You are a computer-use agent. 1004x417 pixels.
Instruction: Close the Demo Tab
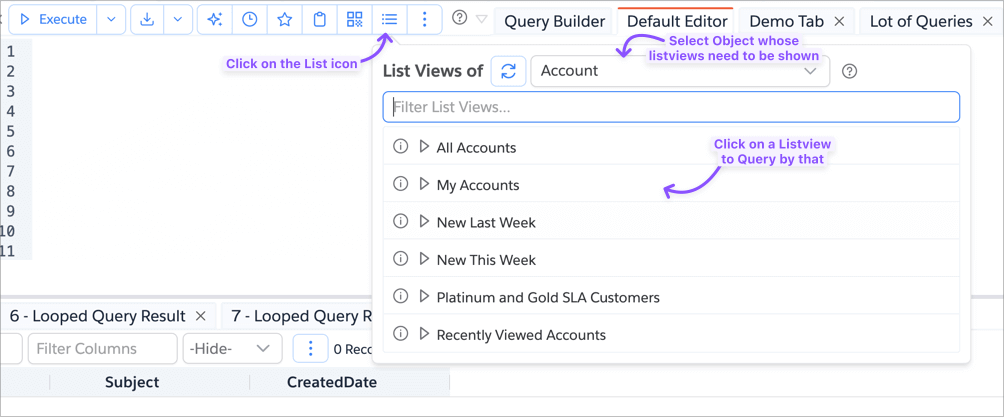tap(839, 21)
